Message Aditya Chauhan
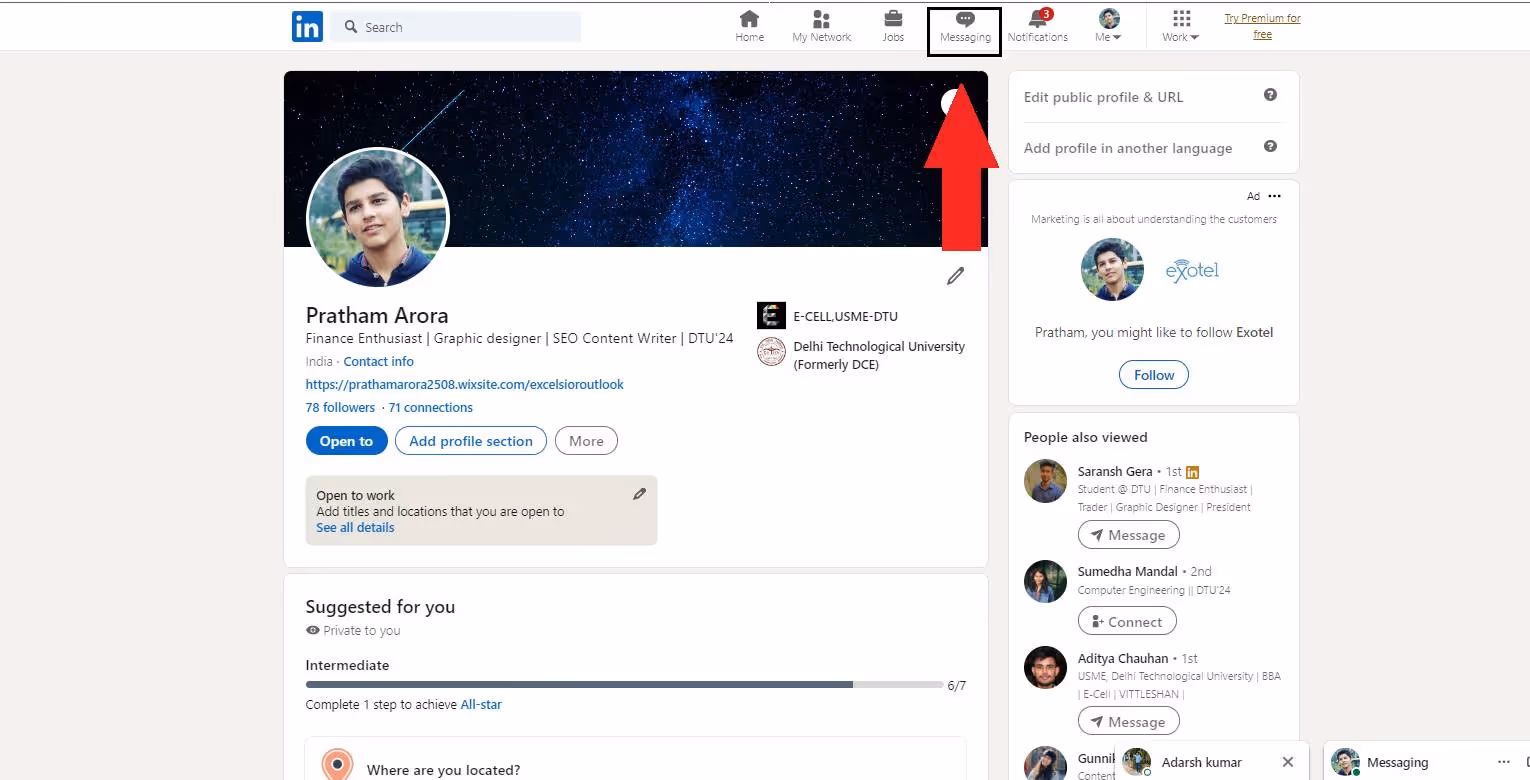The height and width of the screenshot is (780, 1530). tap(1128, 721)
